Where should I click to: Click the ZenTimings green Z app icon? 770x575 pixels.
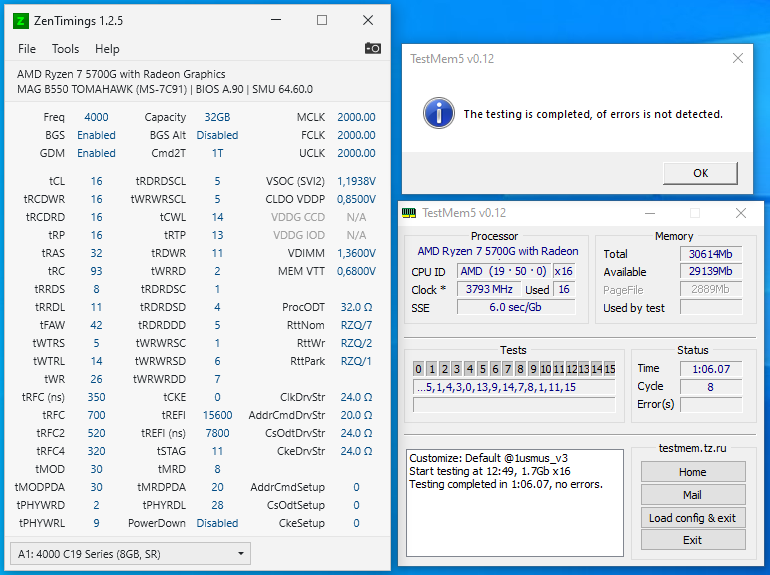[21, 21]
